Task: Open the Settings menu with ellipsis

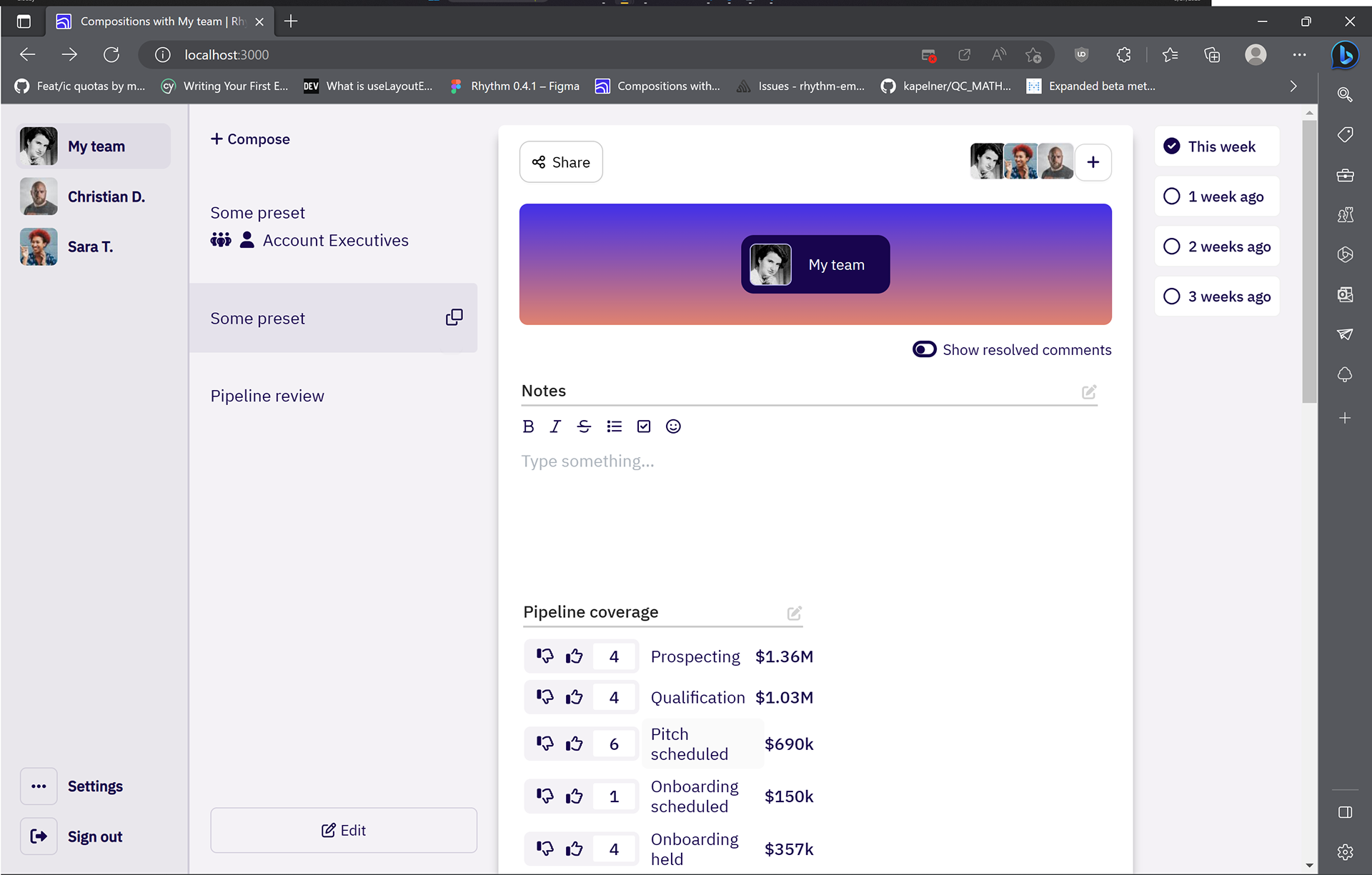Action: (39, 786)
